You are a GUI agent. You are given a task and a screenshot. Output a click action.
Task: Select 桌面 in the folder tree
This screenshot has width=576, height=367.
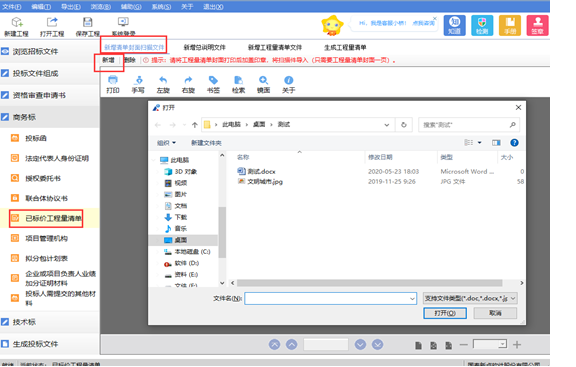tap(180, 240)
